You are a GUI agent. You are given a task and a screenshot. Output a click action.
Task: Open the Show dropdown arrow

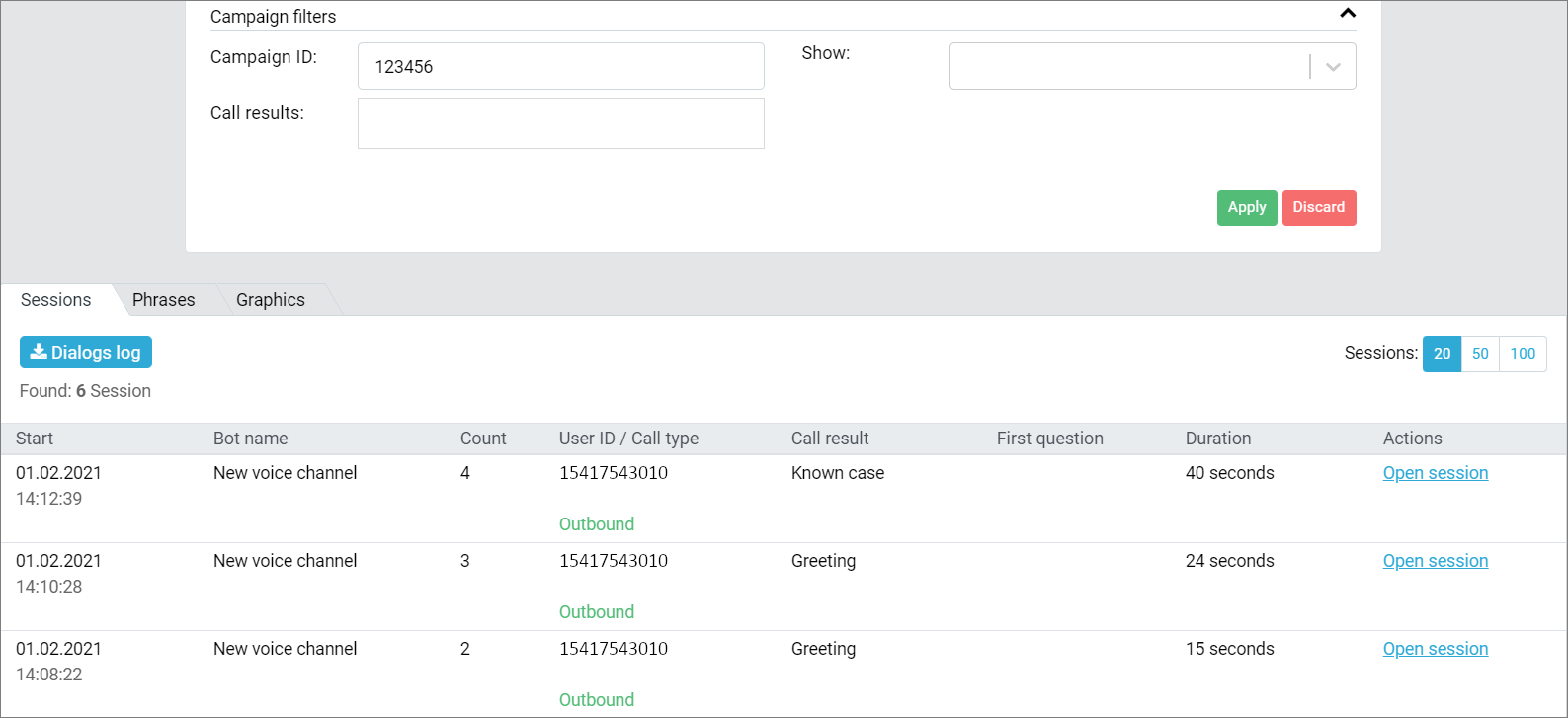click(1333, 67)
